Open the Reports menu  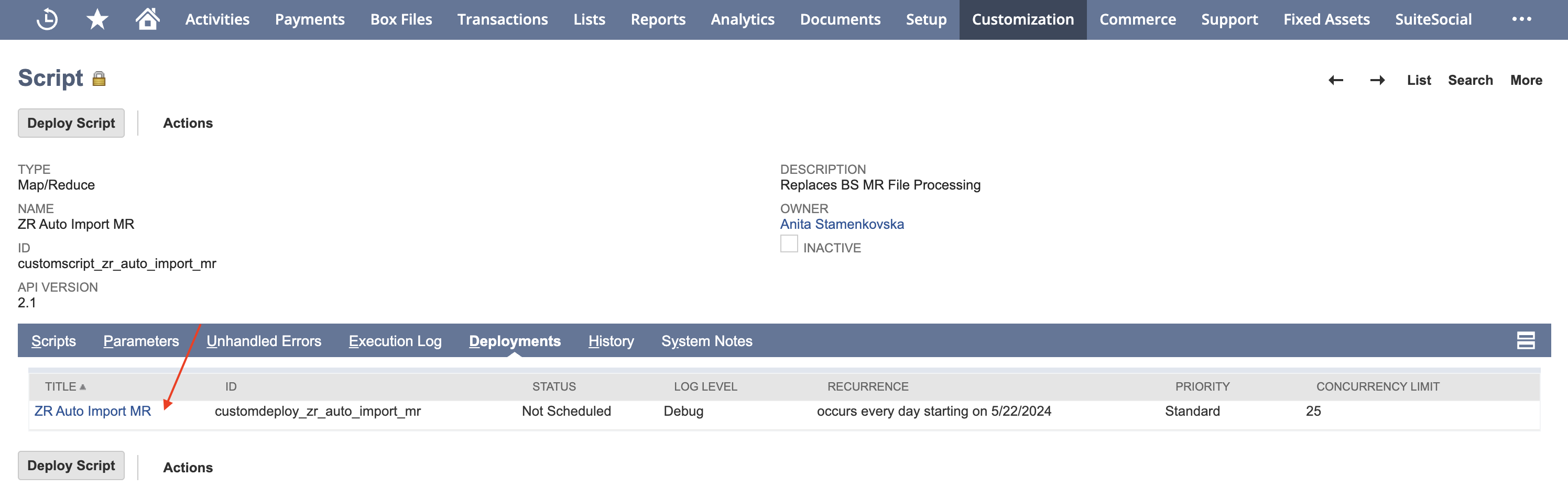658,19
